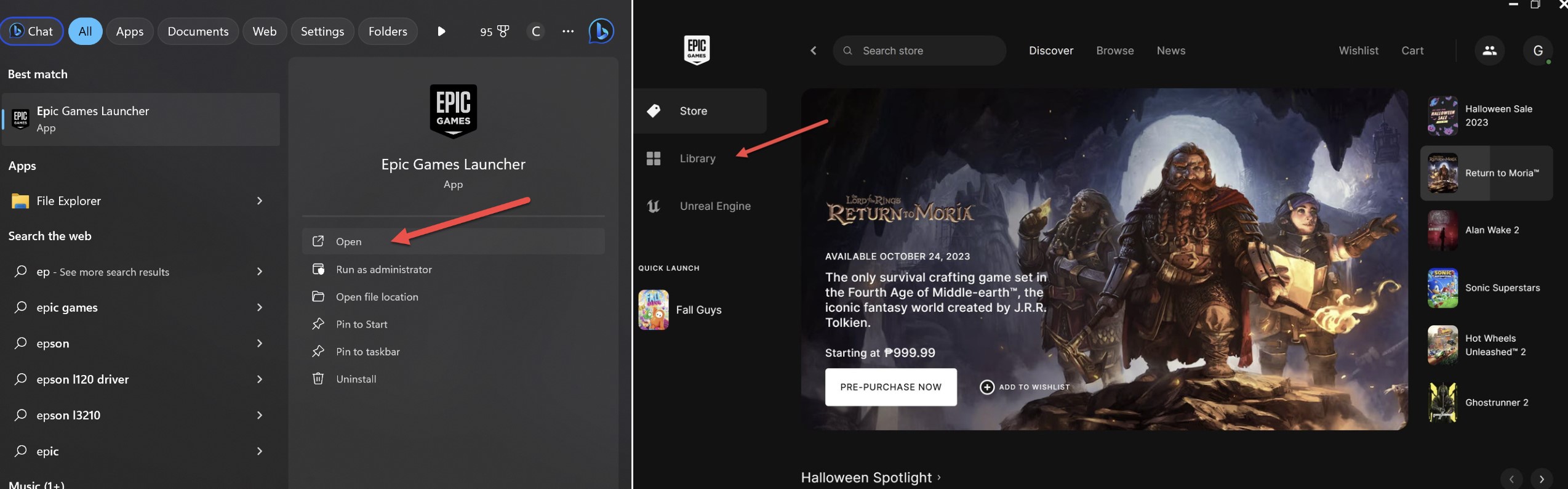Click the large Epic Games logo in preview pane
The width and height of the screenshot is (1568, 489).
454,111
